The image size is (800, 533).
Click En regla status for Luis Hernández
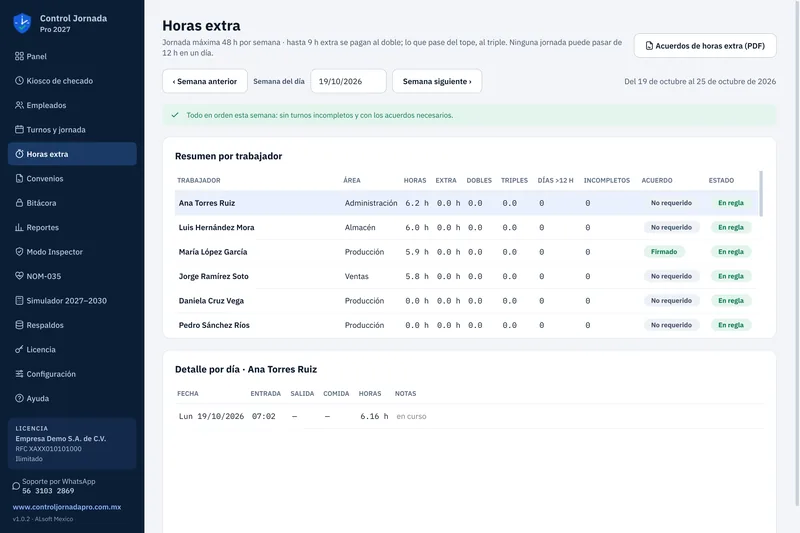[731, 227]
